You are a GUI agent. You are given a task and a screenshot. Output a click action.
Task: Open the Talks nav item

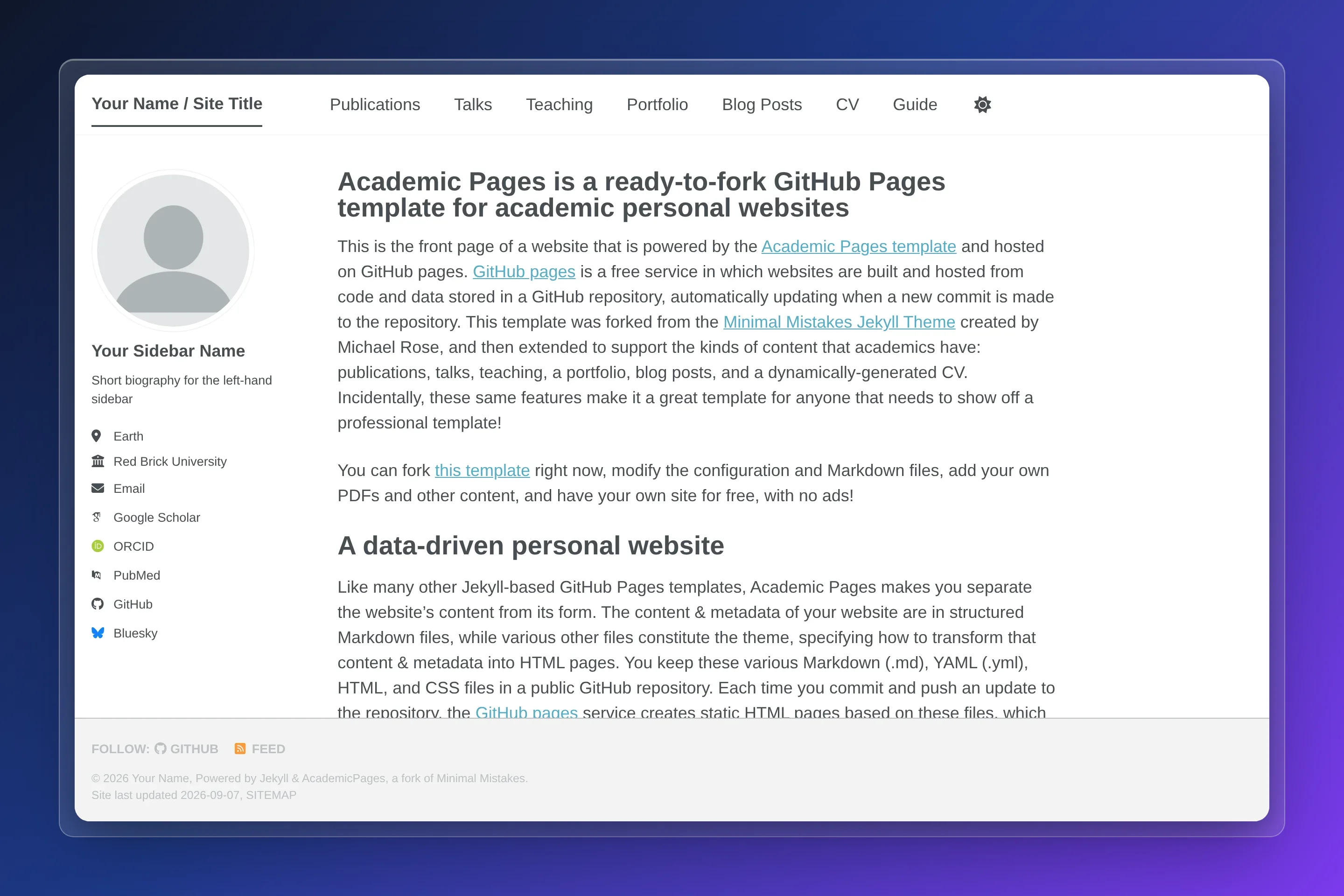tap(473, 105)
